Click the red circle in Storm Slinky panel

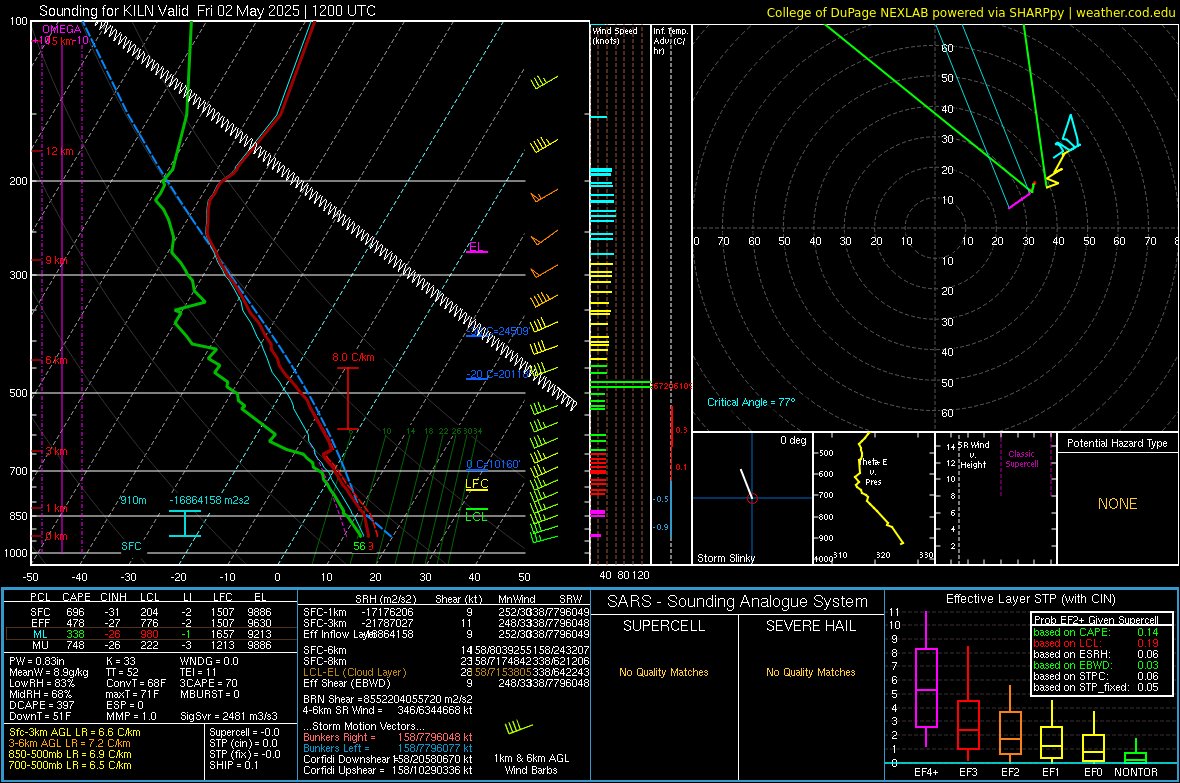pyautogui.click(x=752, y=498)
